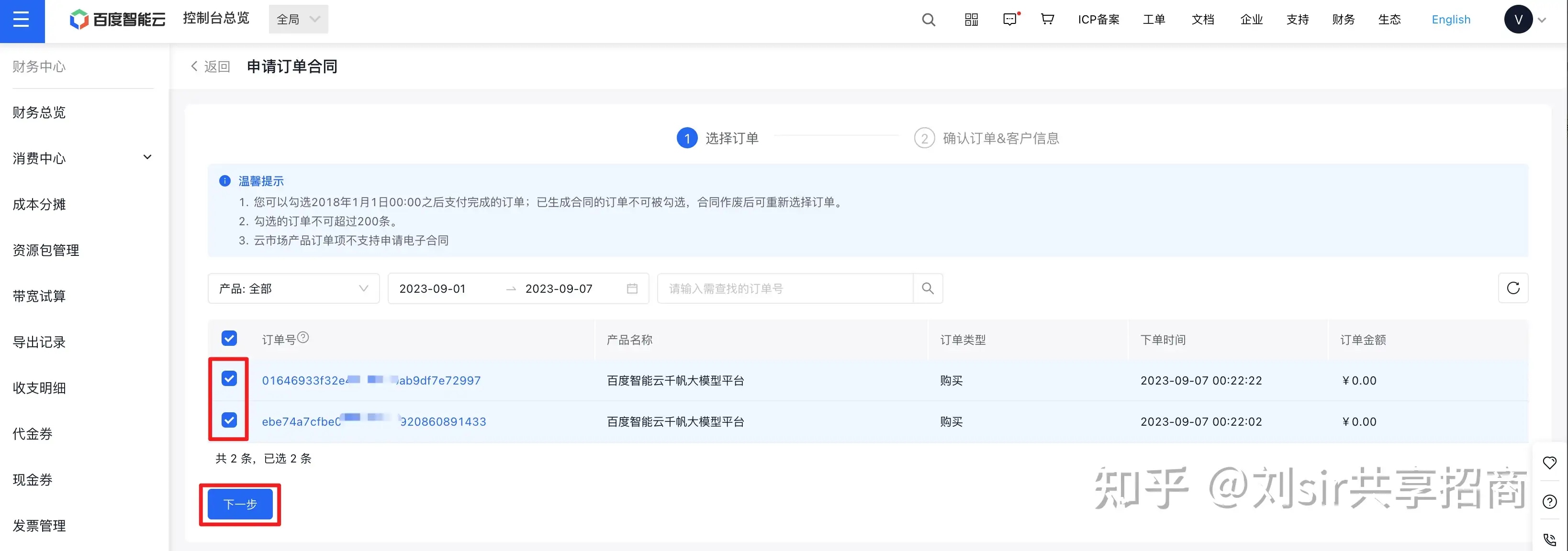Click the order search magnifier button
The width and height of the screenshot is (1568, 551).
928,288
